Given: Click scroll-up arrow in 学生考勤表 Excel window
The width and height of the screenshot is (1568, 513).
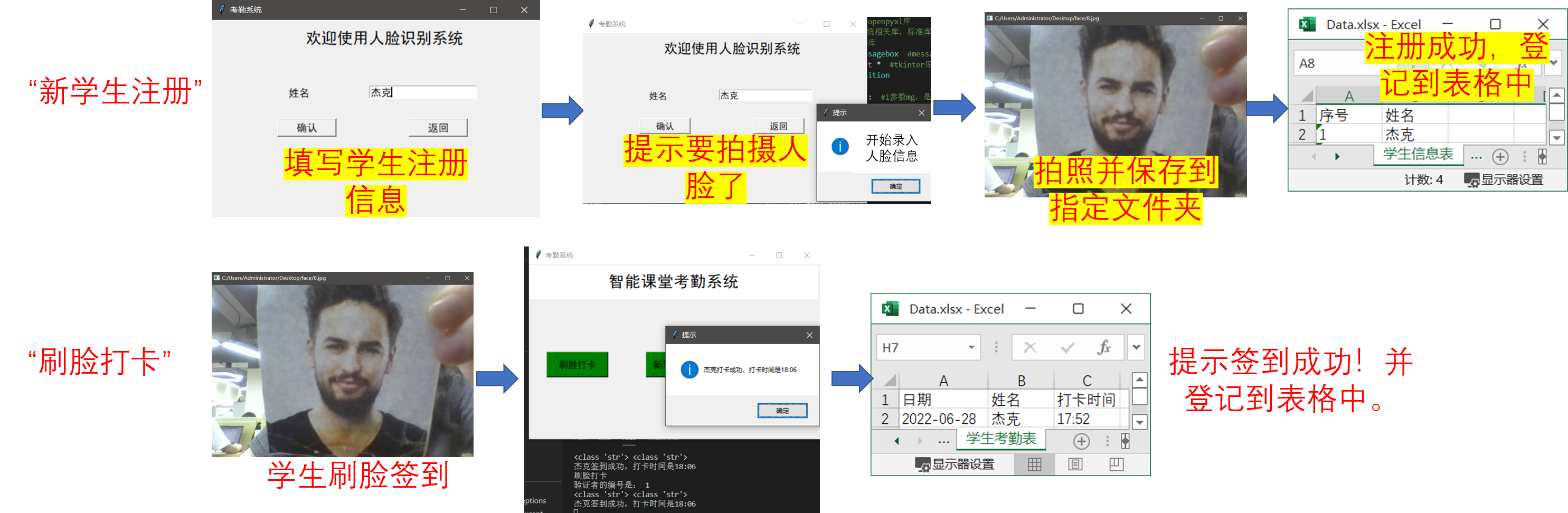Looking at the screenshot, I should (x=1139, y=379).
